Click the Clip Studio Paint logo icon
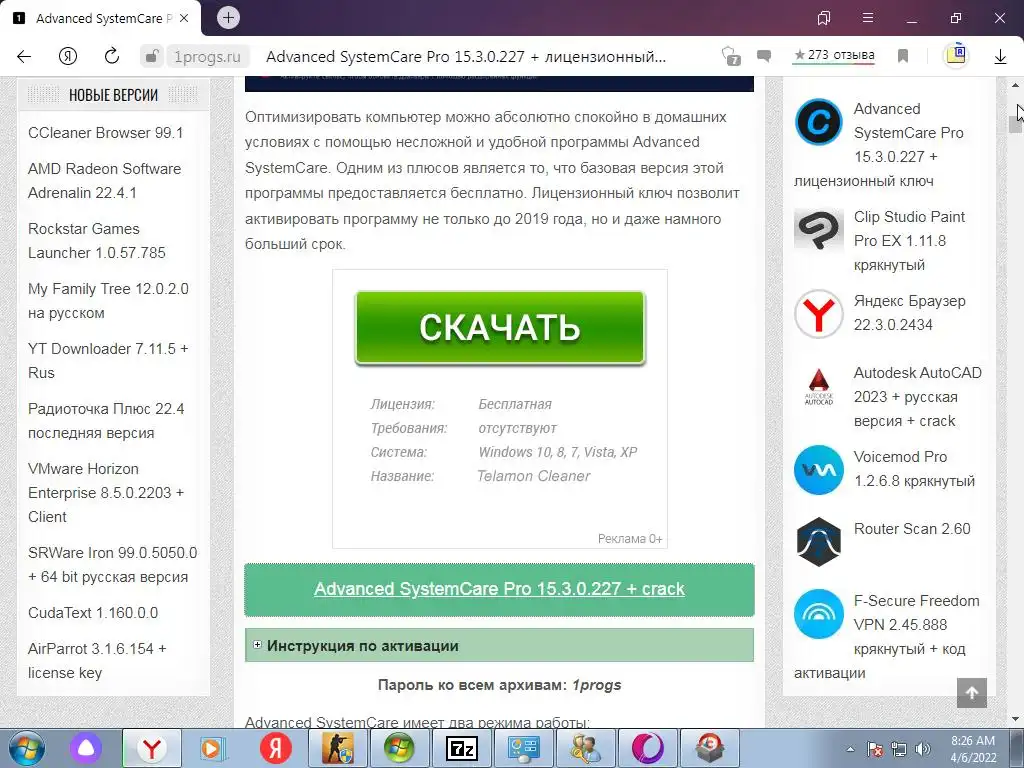The height and width of the screenshot is (768, 1024). (818, 230)
